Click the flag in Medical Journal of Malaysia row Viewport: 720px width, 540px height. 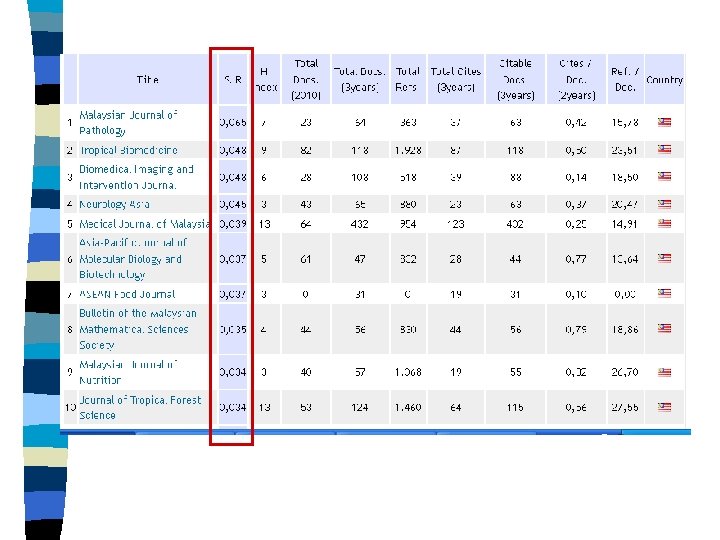tap(664, 224)
